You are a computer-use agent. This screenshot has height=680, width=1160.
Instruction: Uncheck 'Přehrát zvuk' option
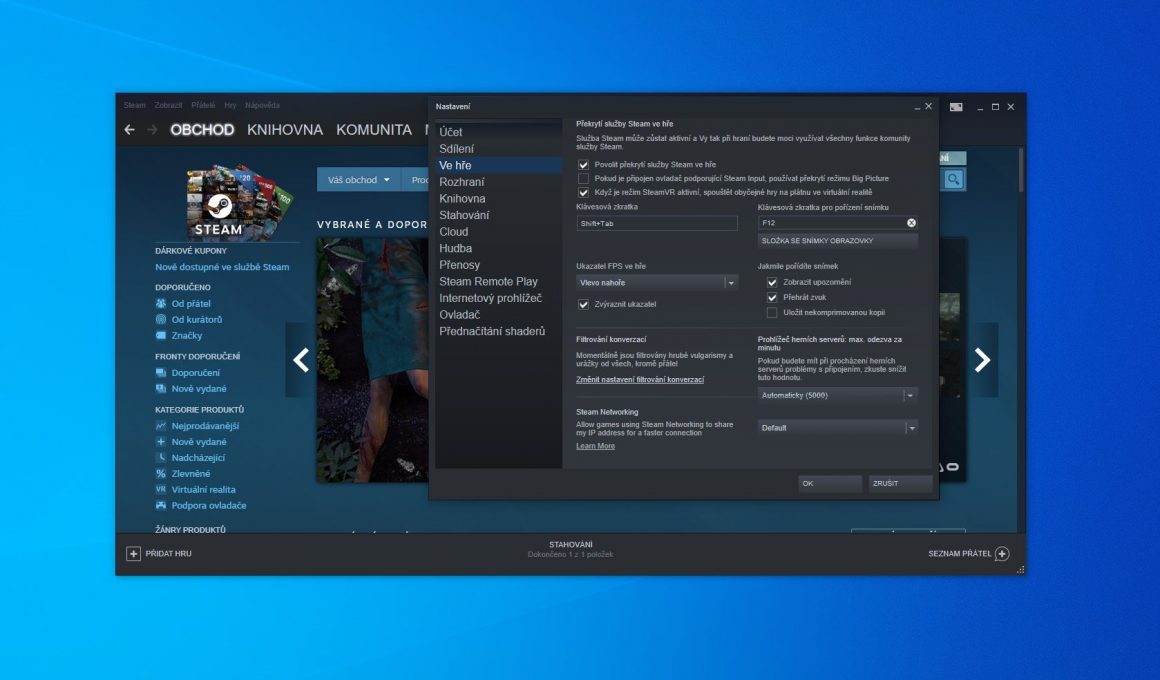tap(772, 297)
